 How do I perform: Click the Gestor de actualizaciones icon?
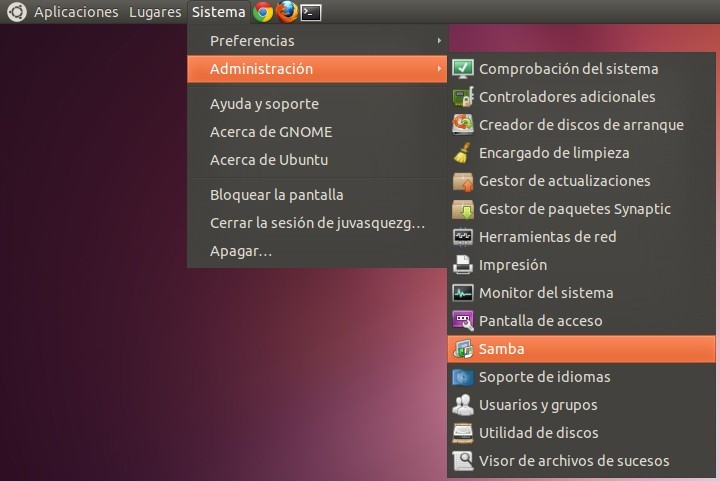[463, 181]
